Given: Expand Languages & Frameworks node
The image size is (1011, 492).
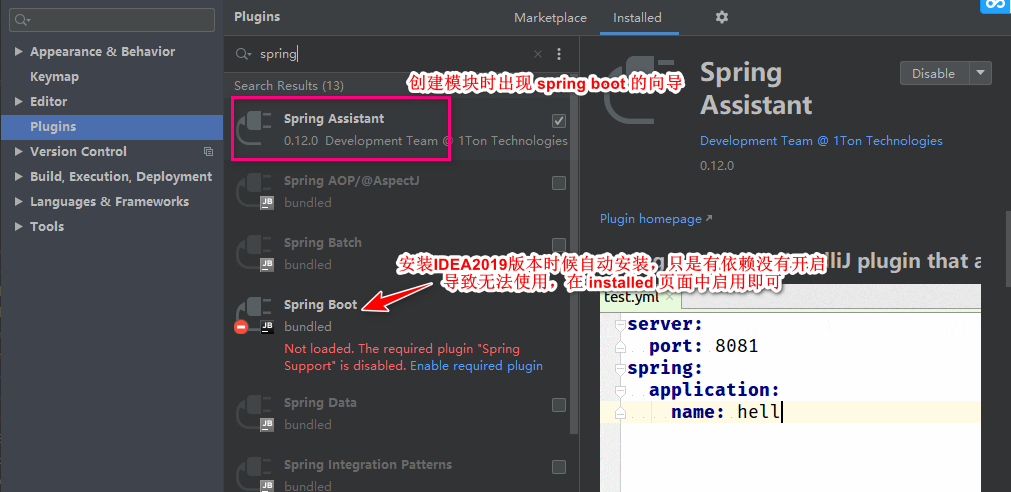Looking at the screenshot, I should tap(19, 202).
